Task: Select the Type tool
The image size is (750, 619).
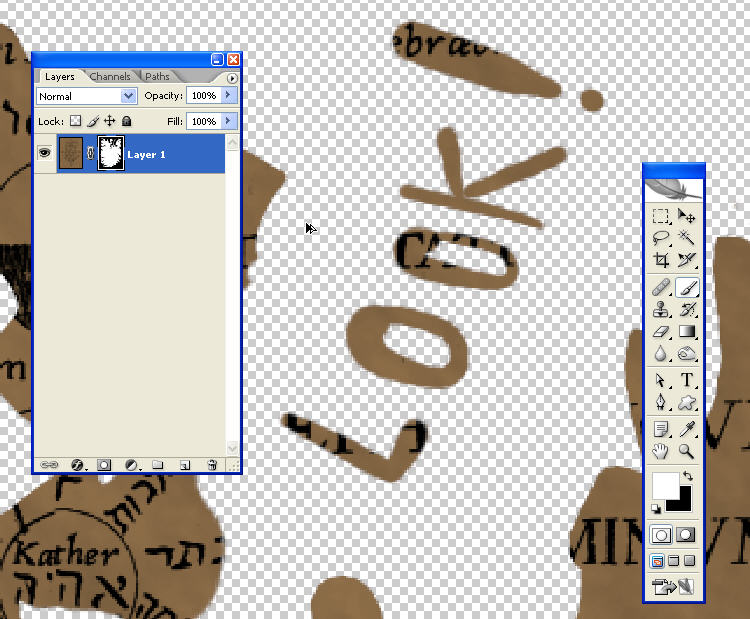Action: [x=687, y=380]
